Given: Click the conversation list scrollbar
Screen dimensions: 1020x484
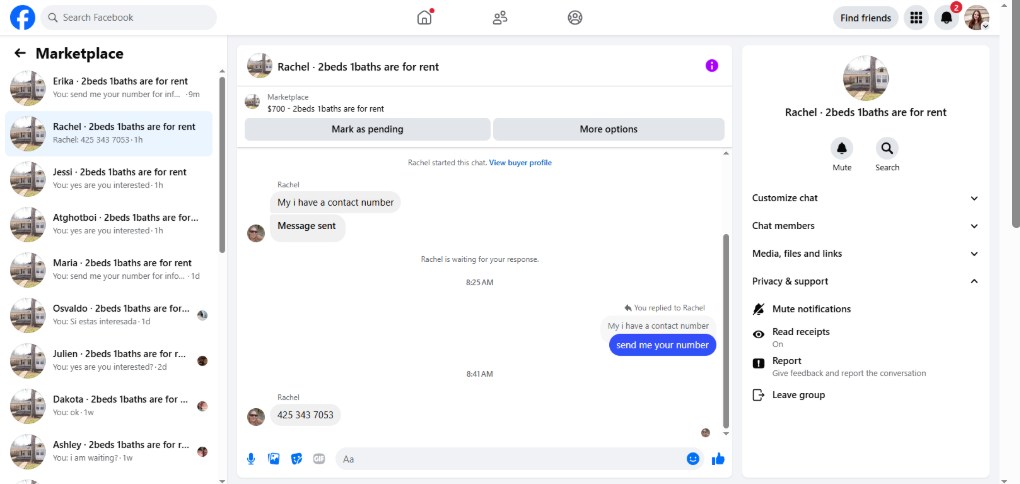Looking at the screenshot, I should tap(222, 165).
